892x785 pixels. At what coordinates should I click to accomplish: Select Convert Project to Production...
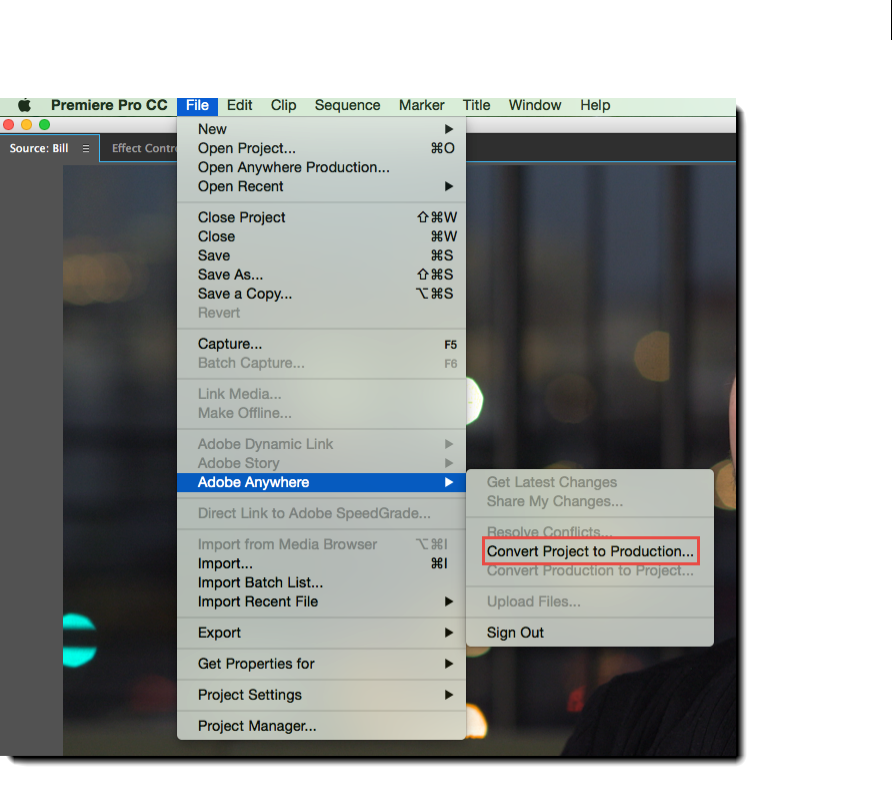(x=590, y=551)
